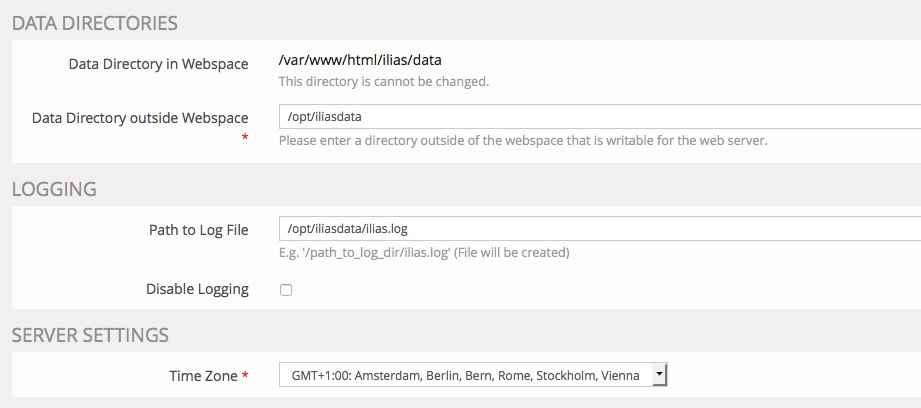
Task: Focus the Data Directory outside Webspace input
Action: tap(598, 117)
